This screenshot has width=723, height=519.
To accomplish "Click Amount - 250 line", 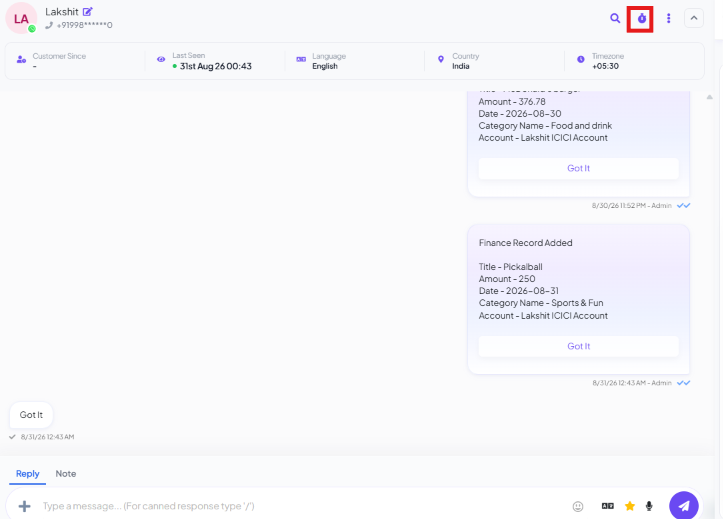I will coord(507,279).
